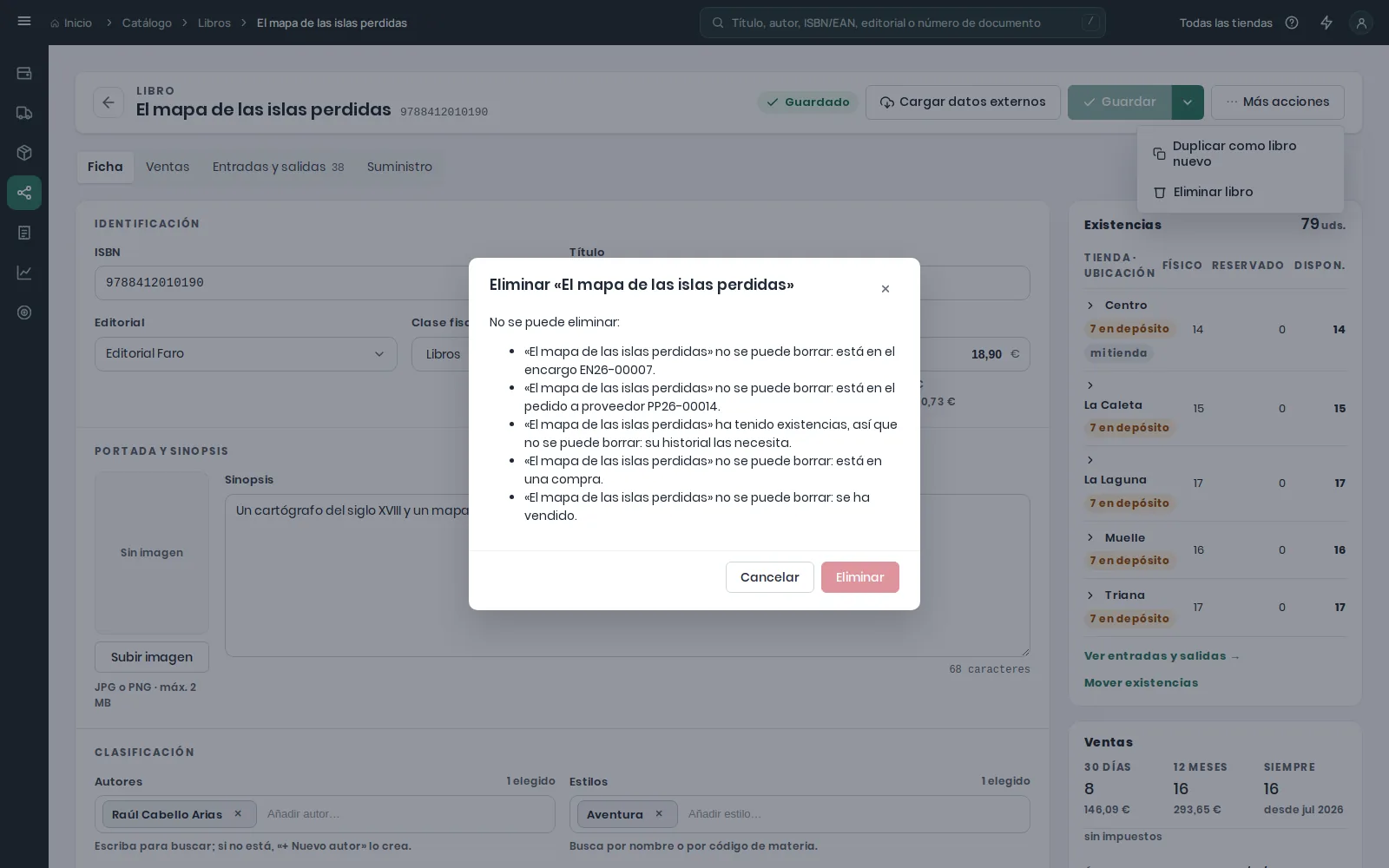Expand the La Caleta store row
This screenshot has height=868, width=1389.
[x=1090, y=385]
